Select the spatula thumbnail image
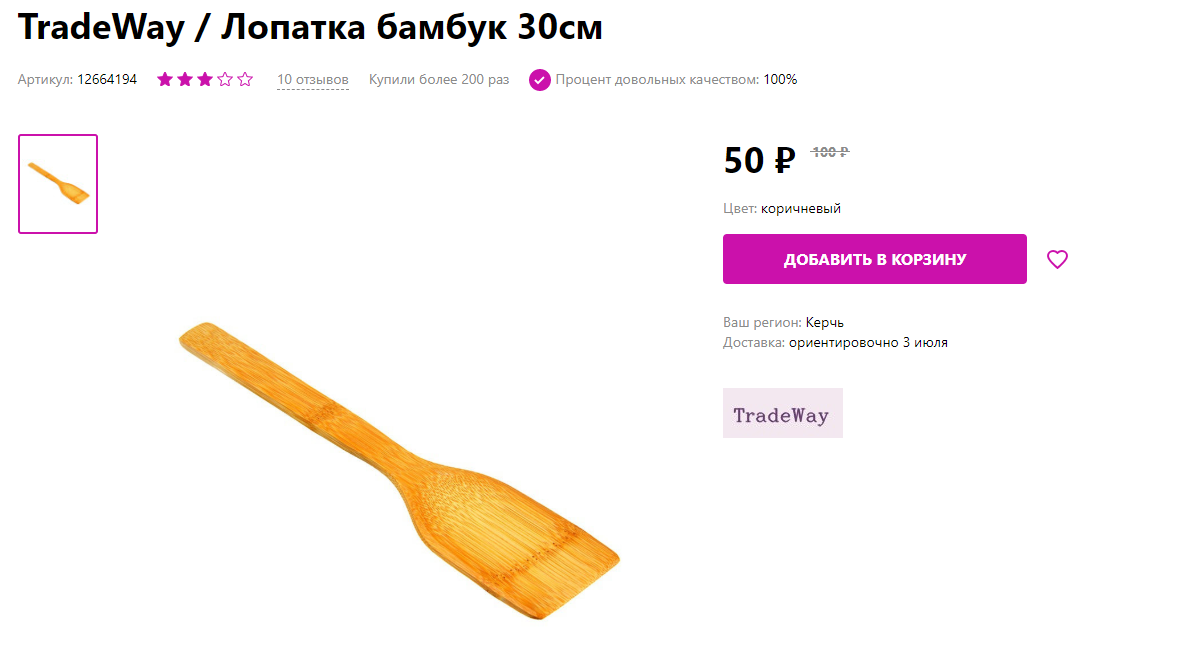The width and height of the screenshot is (1180, 668). point(58,184)
